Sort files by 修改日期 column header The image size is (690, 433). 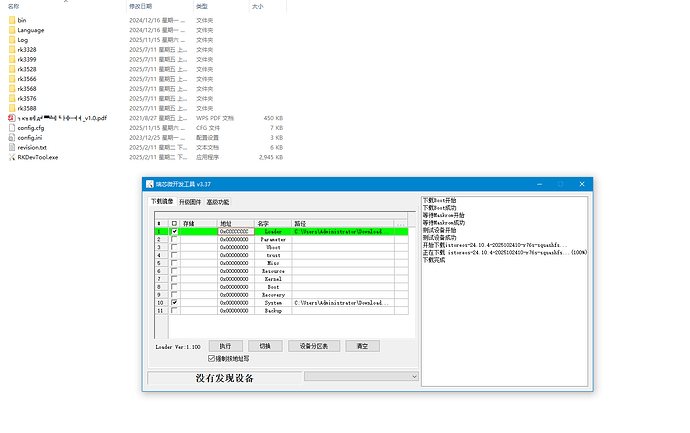coord(142,6)
